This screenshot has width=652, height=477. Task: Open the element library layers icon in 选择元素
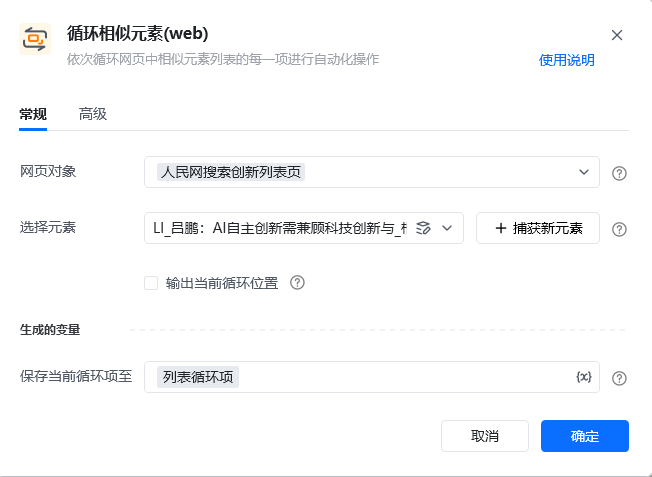click(423, 228)
